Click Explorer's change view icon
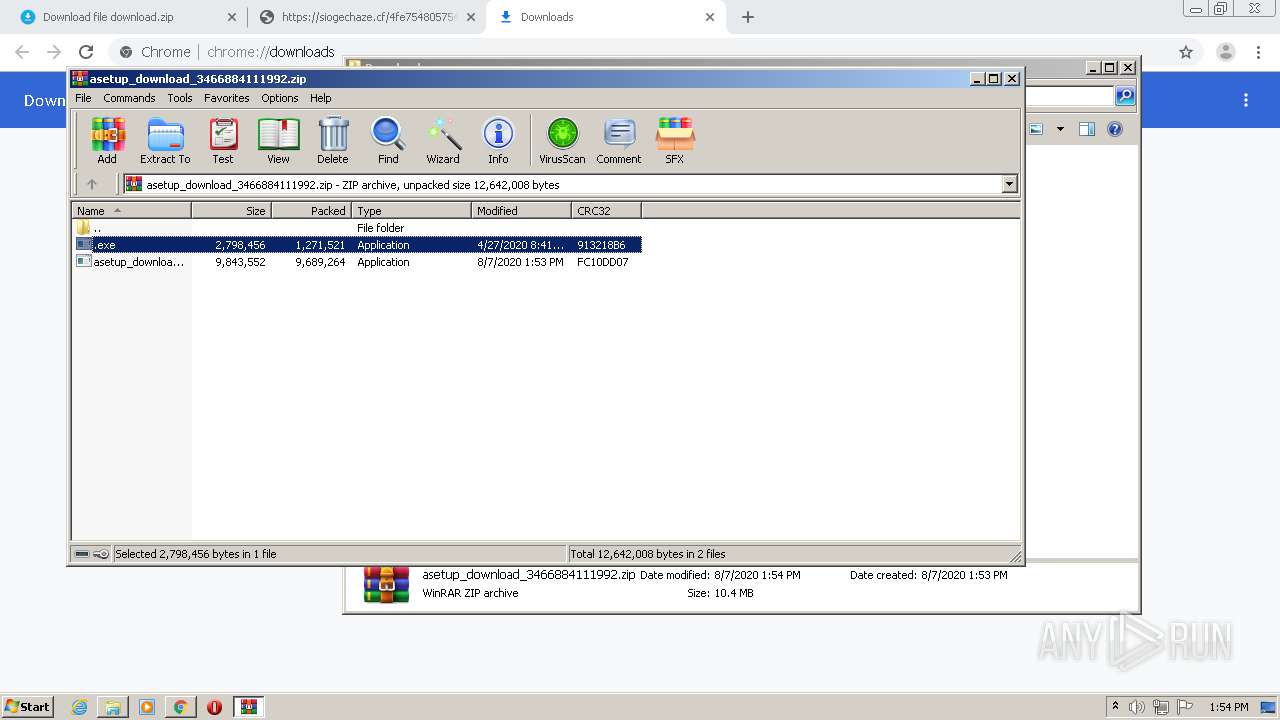Viewport: 1280px width, 720px height. [1036, 129]
